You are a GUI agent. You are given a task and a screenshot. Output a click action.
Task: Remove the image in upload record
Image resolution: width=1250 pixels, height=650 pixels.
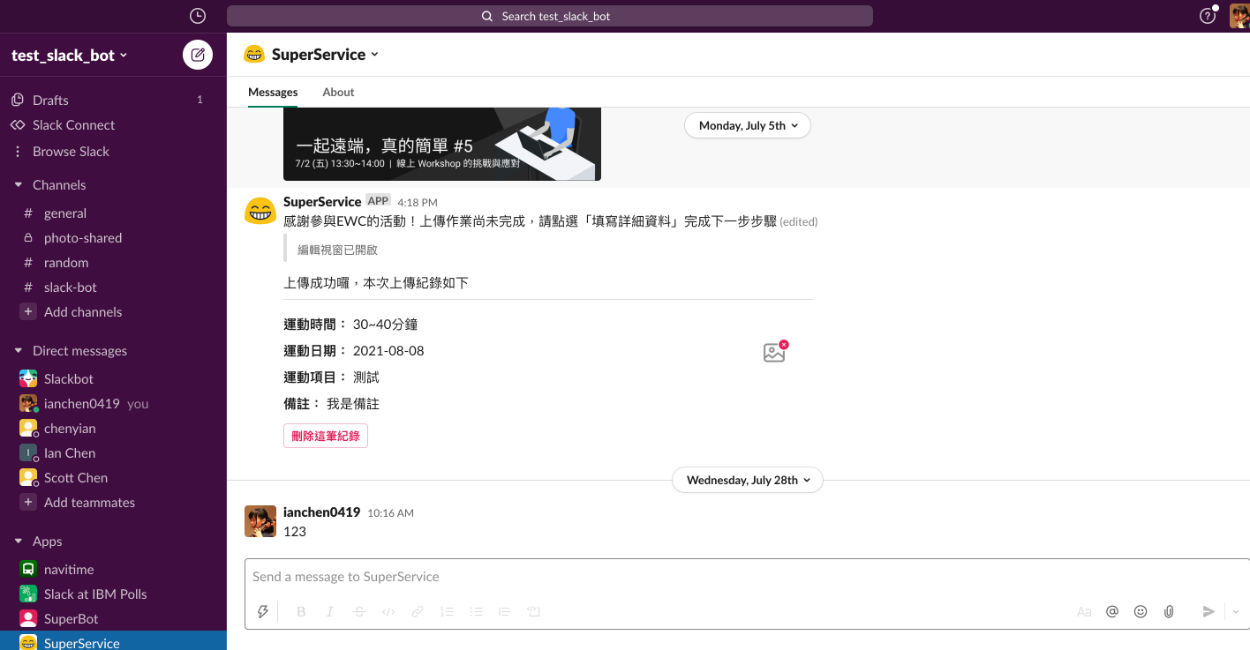click(x=783, y=345)
